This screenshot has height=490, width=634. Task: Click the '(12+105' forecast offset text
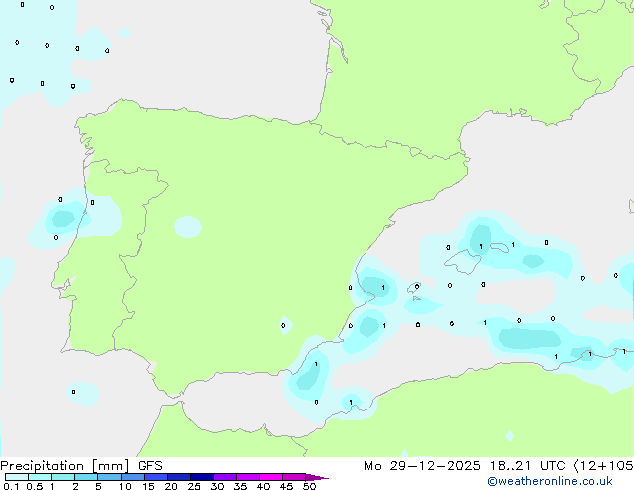tap(604, 466)
